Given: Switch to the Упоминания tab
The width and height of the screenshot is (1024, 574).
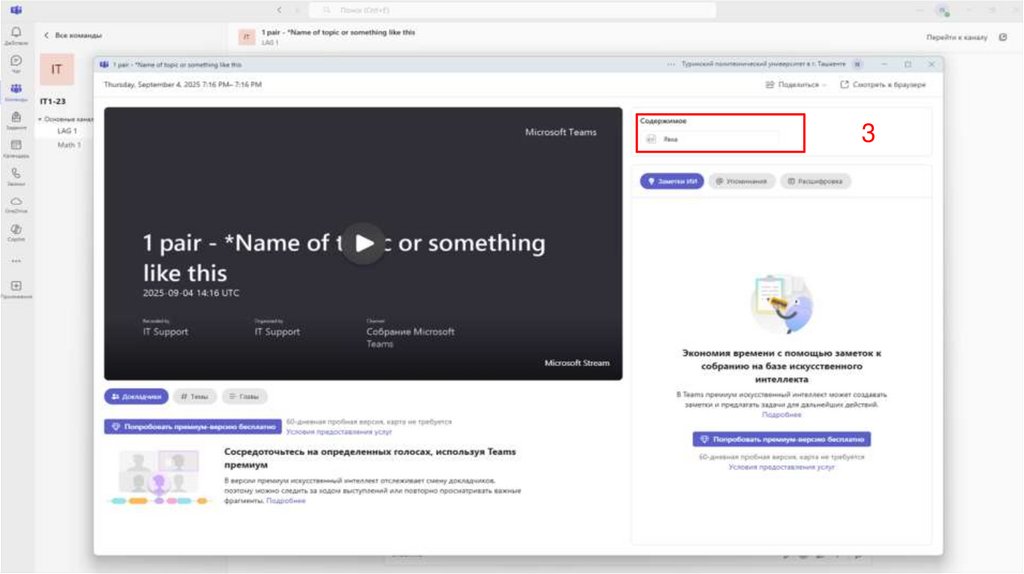Looking at the screenshot, I should (x=741, y=182).
